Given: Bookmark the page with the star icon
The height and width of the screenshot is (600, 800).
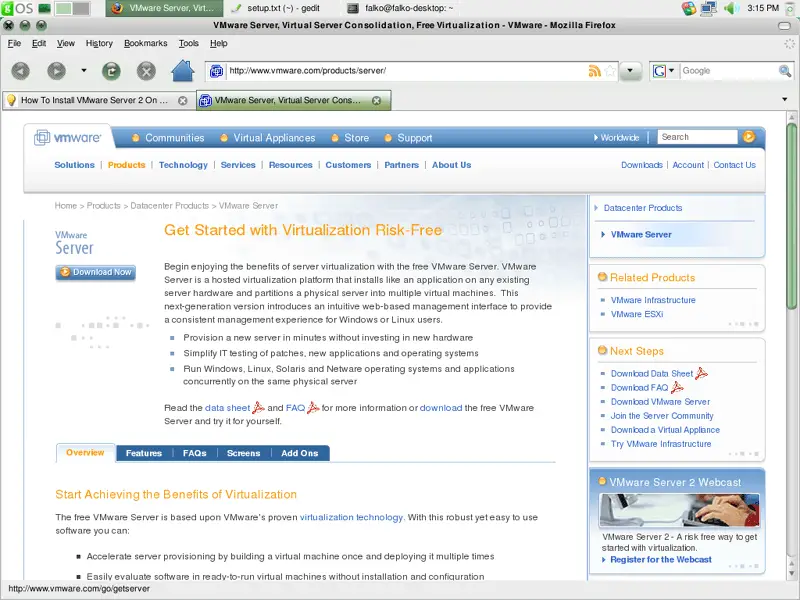Looking at the screenshot, I should pos(610,71).
